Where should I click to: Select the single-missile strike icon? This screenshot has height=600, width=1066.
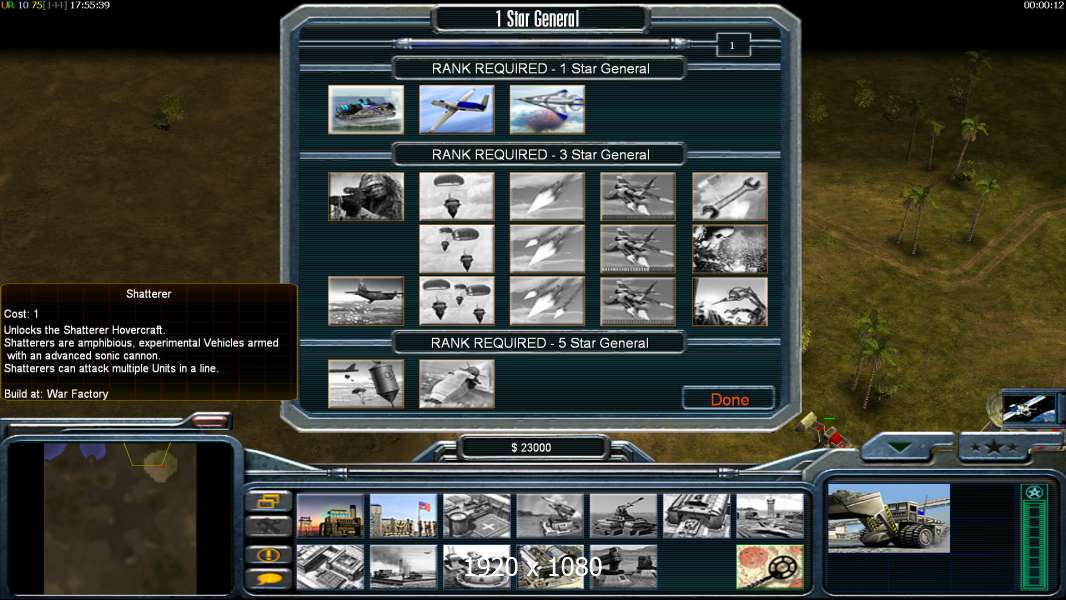click(547, 196)
